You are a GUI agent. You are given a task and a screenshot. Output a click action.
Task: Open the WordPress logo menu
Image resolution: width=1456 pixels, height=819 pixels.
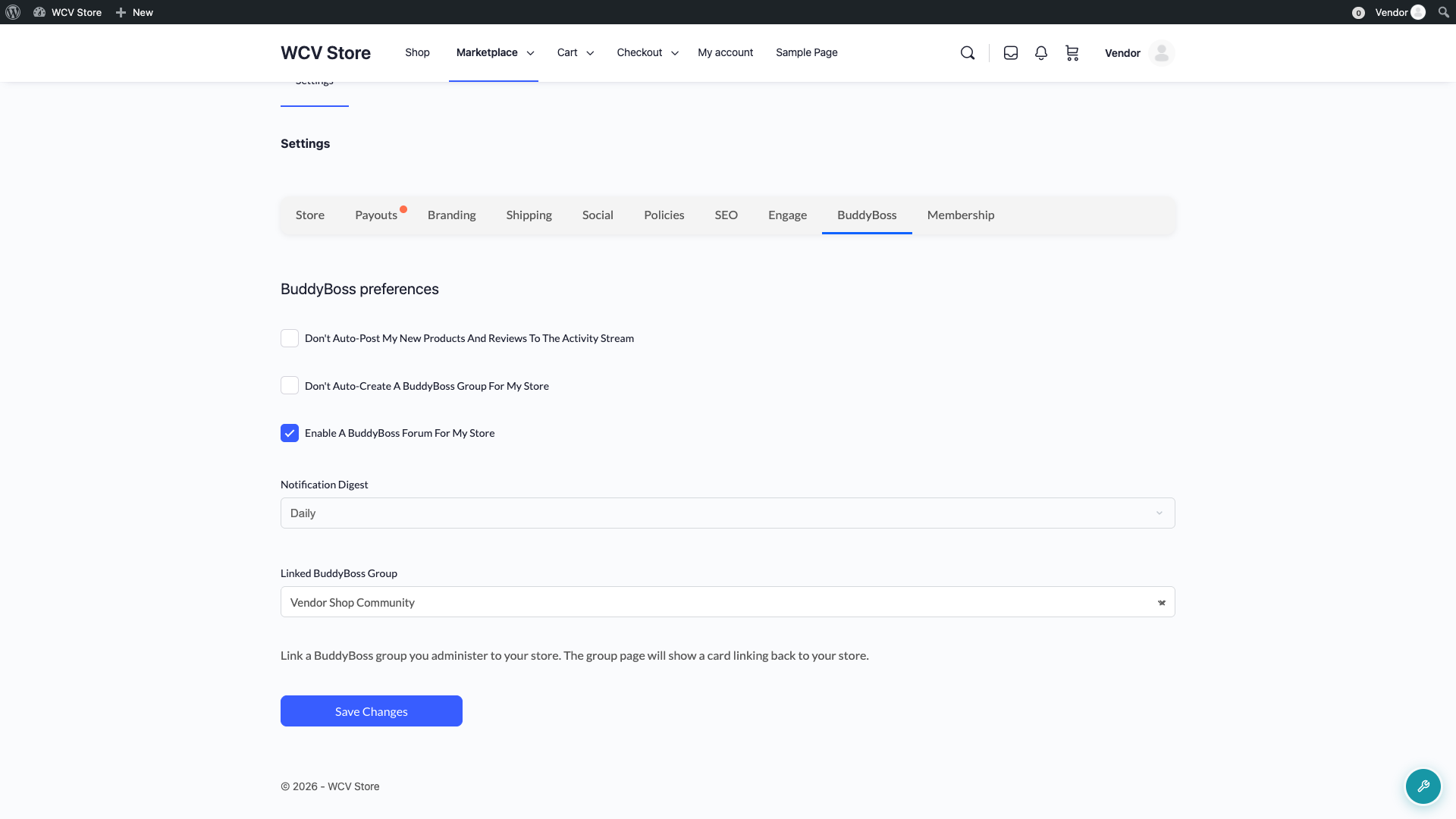click(x=13, y=12)
